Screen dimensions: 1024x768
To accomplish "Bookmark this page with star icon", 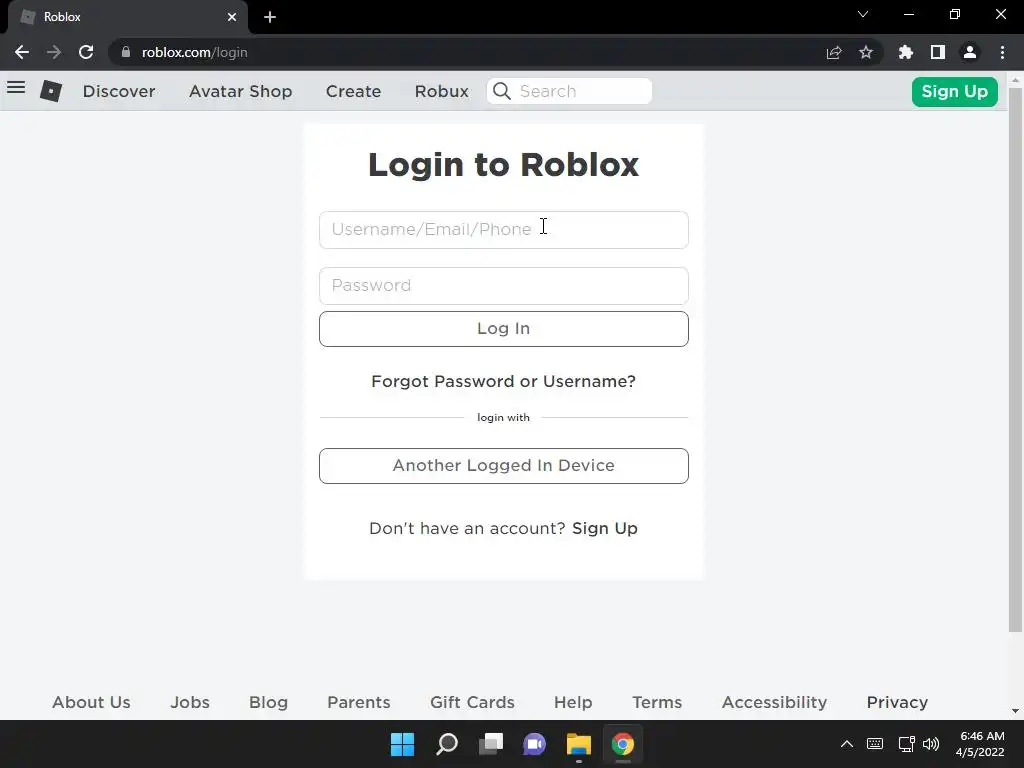I will pos(866,52).
